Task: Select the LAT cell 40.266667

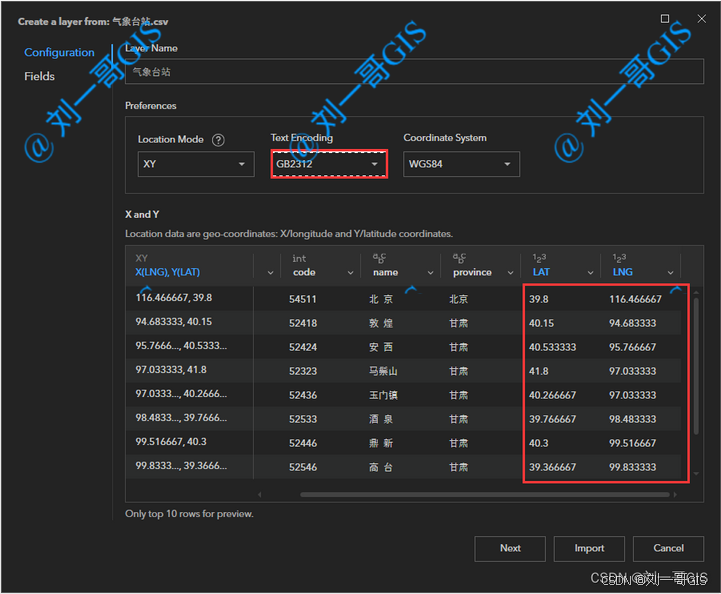Action: click(552, 395)
